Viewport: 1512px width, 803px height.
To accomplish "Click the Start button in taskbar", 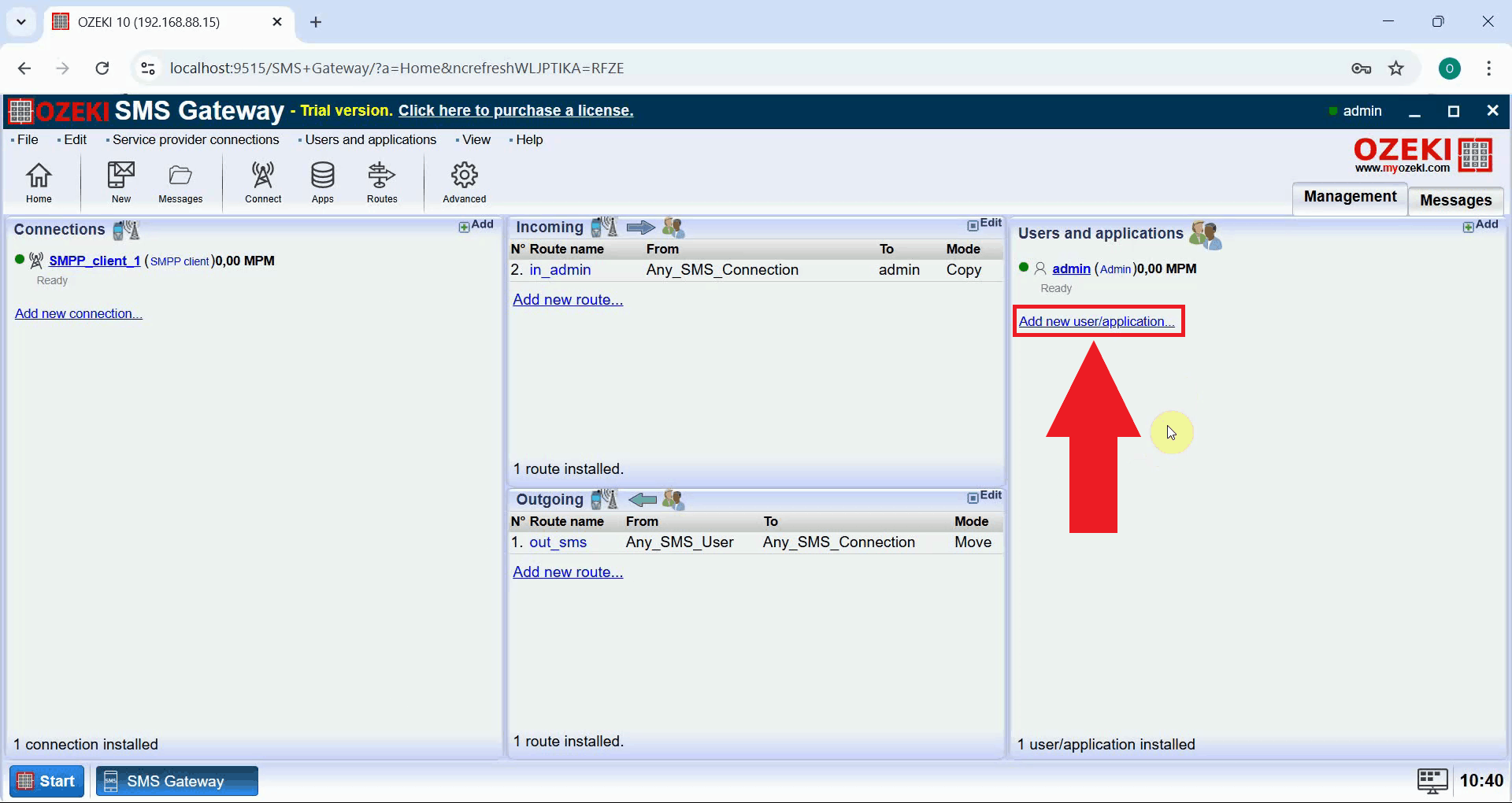I will click(47, 781).
